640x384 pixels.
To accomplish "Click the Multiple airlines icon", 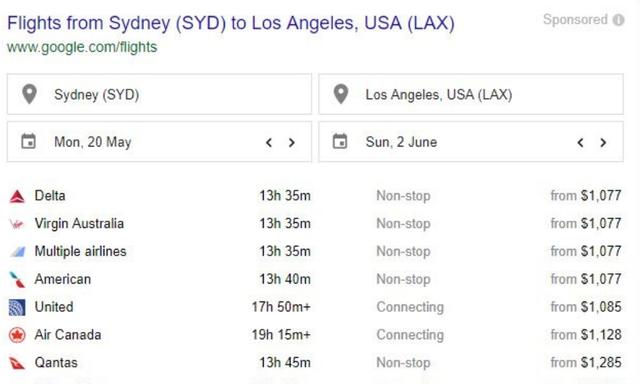I will (18, 252).
